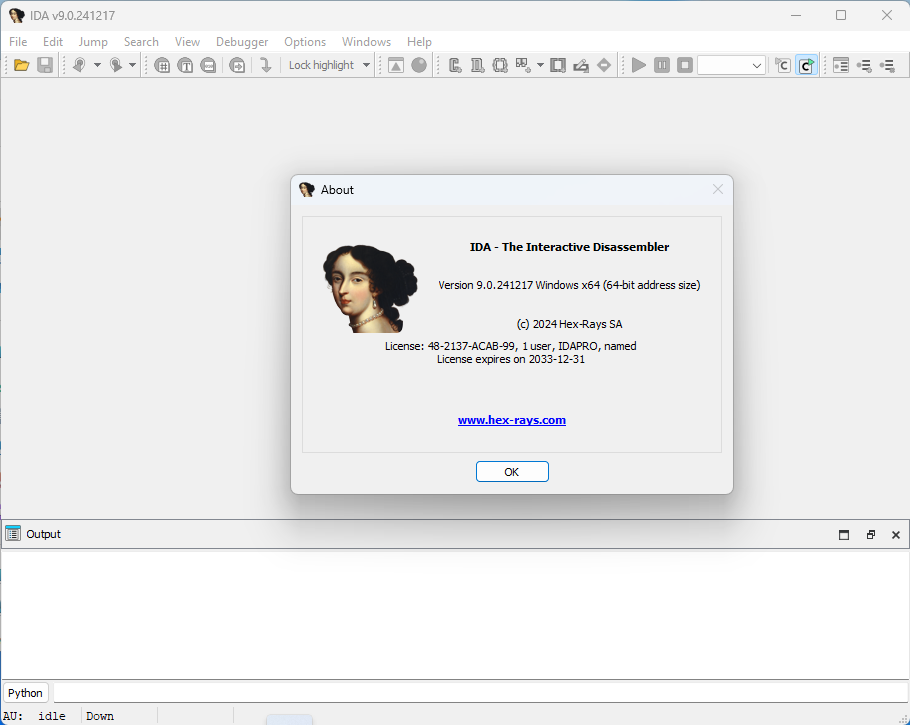Open the Debugger menu
Image resolution: width=910 pixels, height=725 pixels.
(x=242, y=42)
